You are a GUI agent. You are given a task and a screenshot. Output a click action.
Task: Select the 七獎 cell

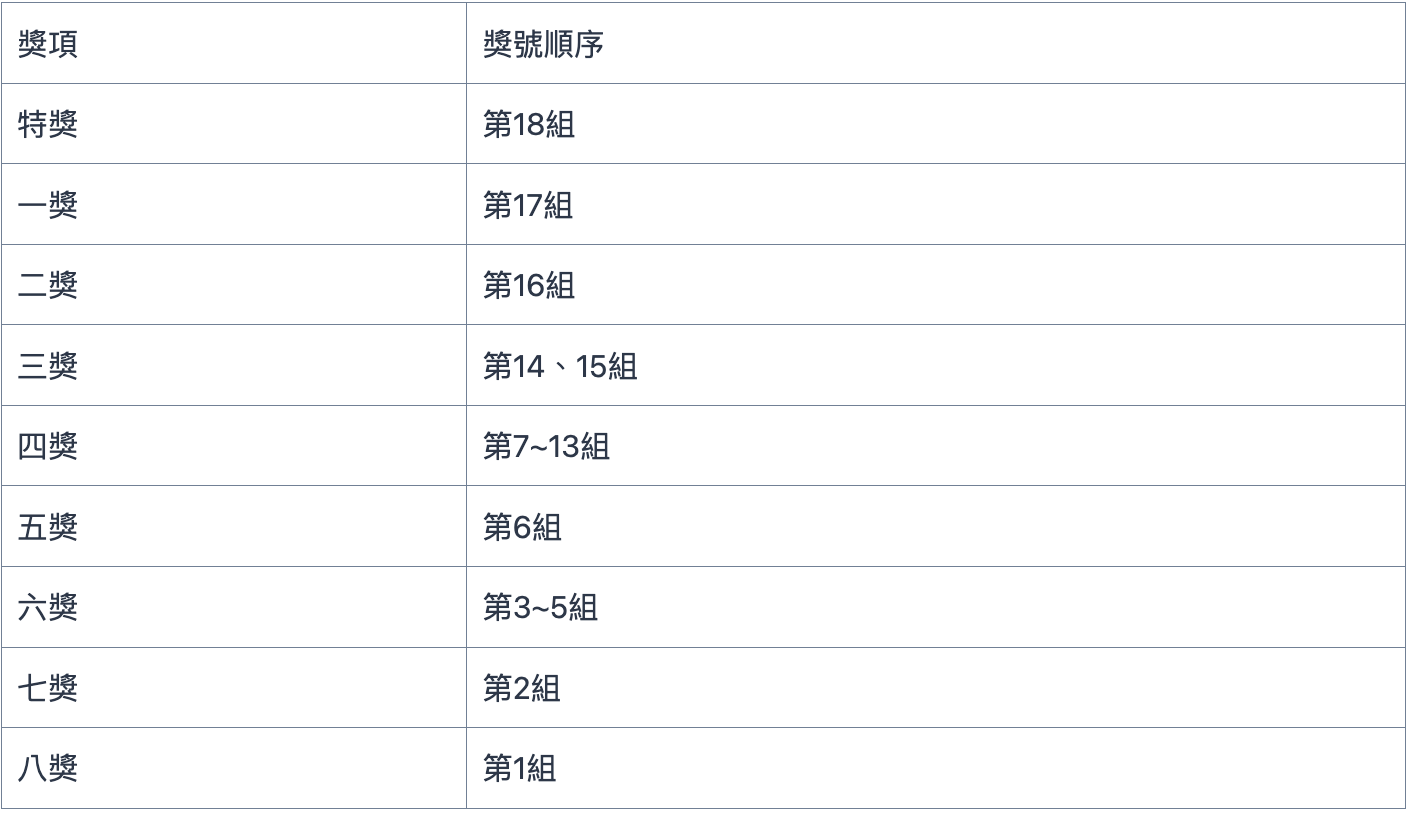233,687
